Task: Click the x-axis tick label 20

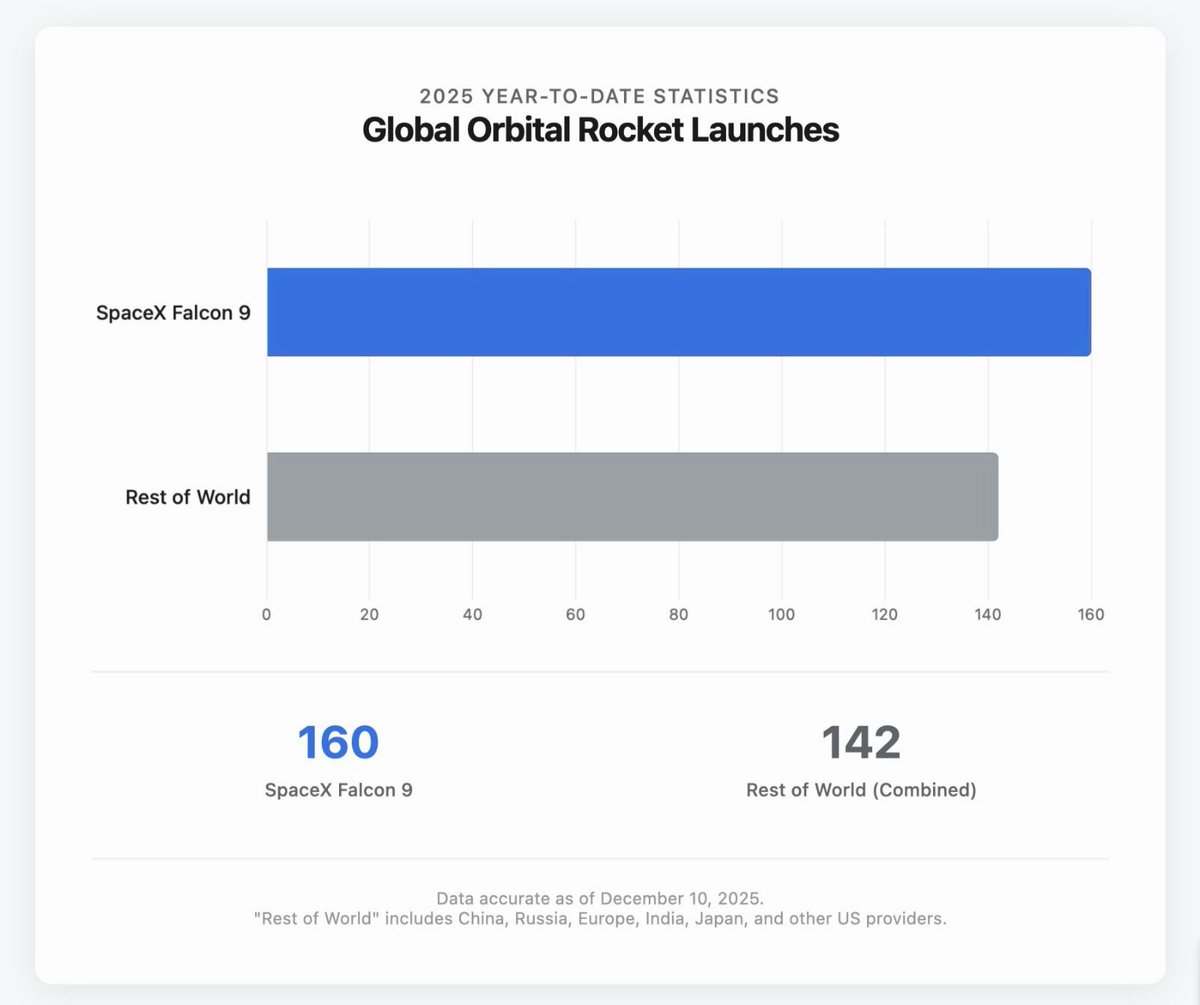Action: 369,614
